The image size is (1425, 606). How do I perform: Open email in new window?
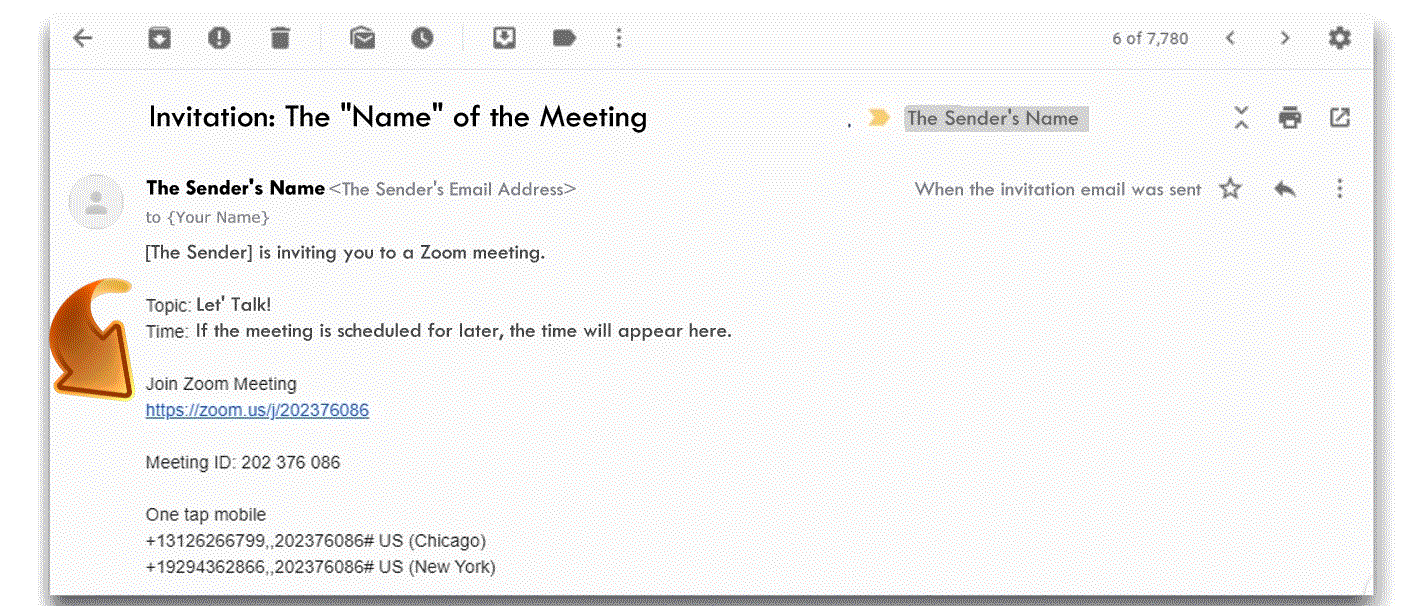pyautogui.click(x=1340, y=117)
